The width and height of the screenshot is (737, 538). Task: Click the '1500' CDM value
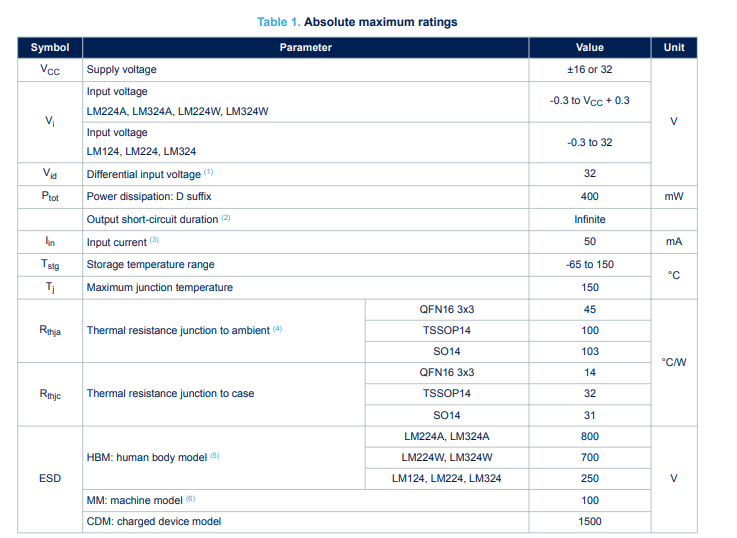pyautogui.click(x=590, y=522)
